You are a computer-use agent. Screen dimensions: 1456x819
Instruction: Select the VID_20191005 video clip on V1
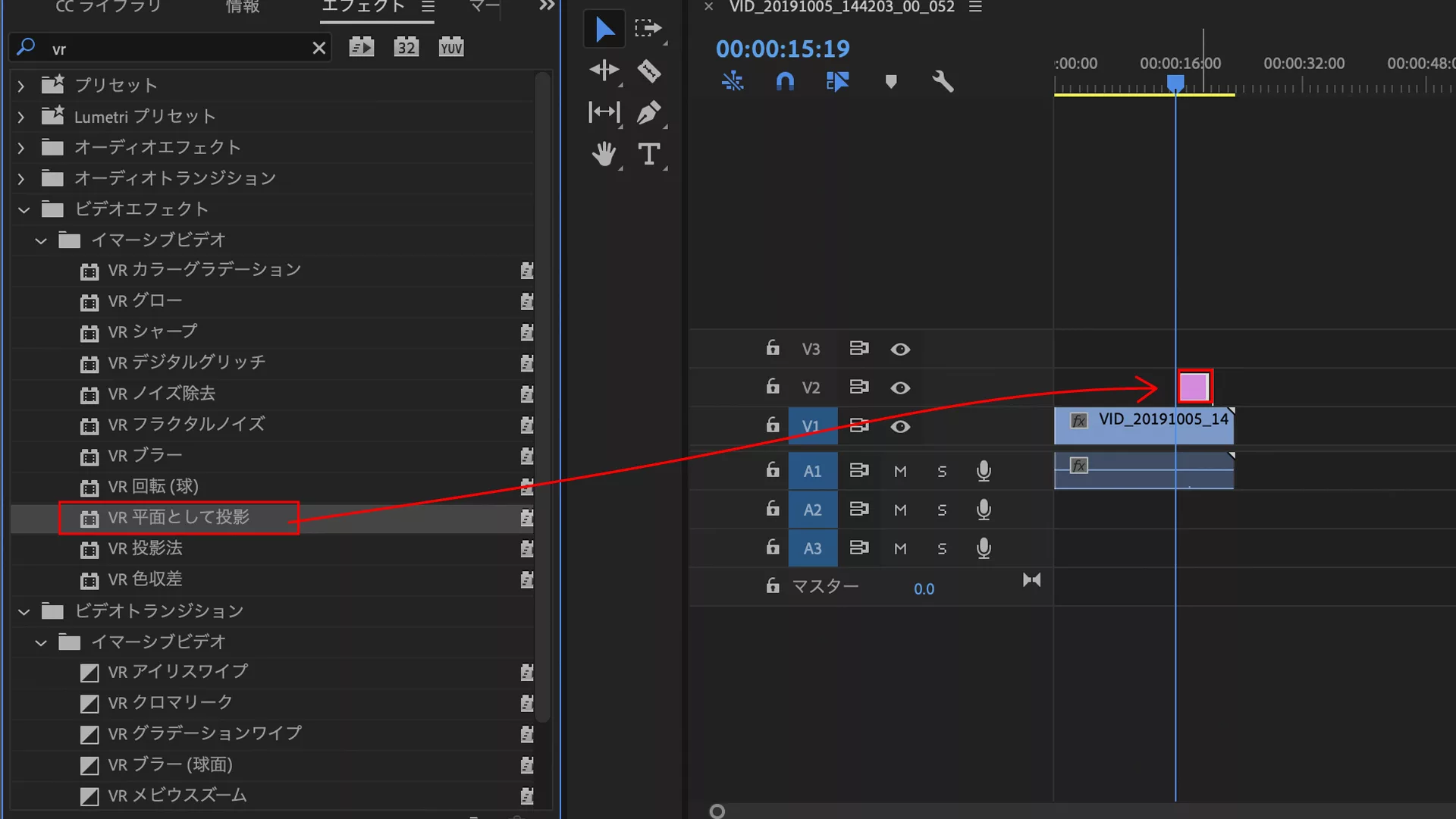tap(1144, 426)
